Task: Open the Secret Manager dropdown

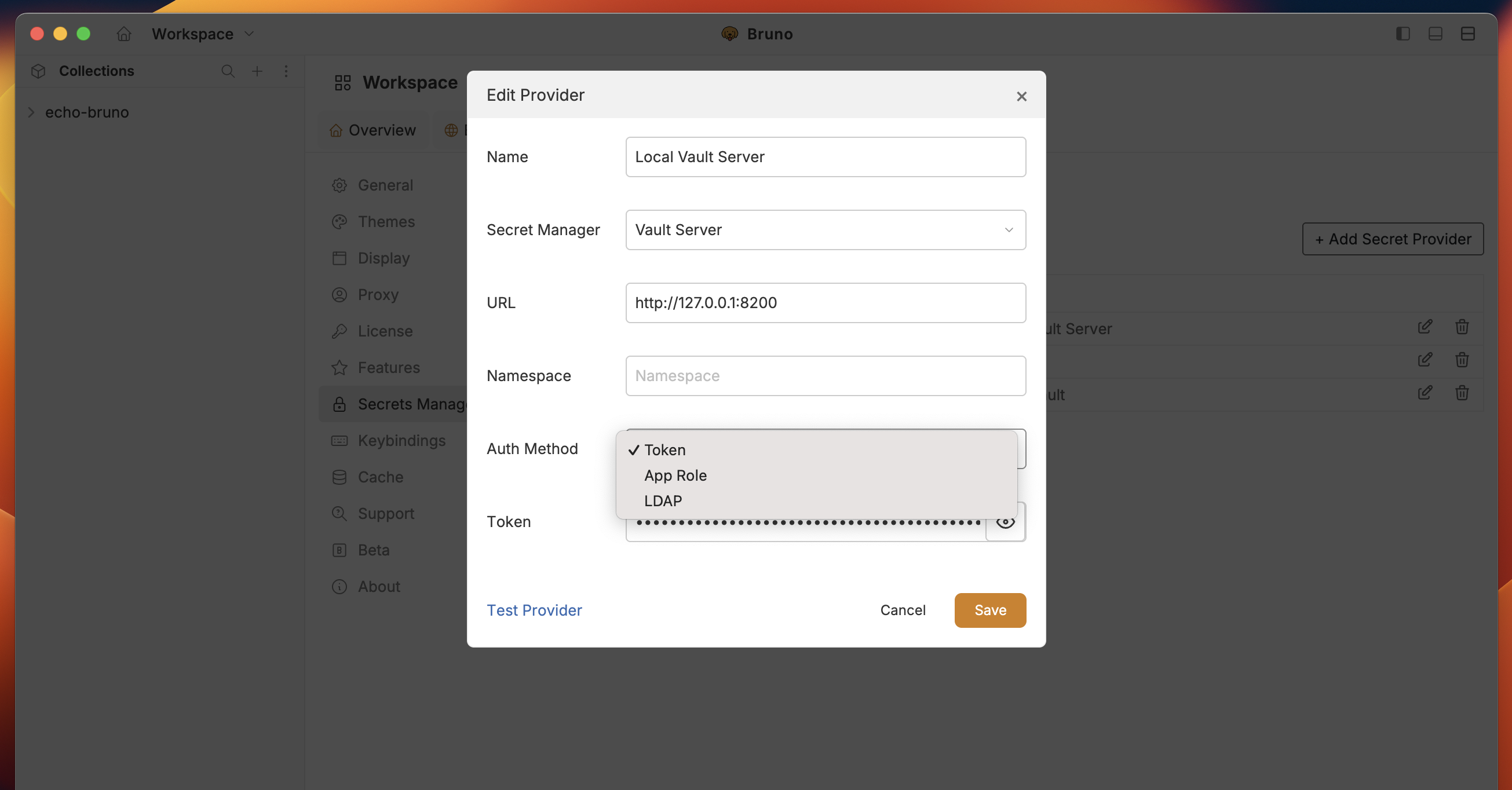Action: point(826,230)
